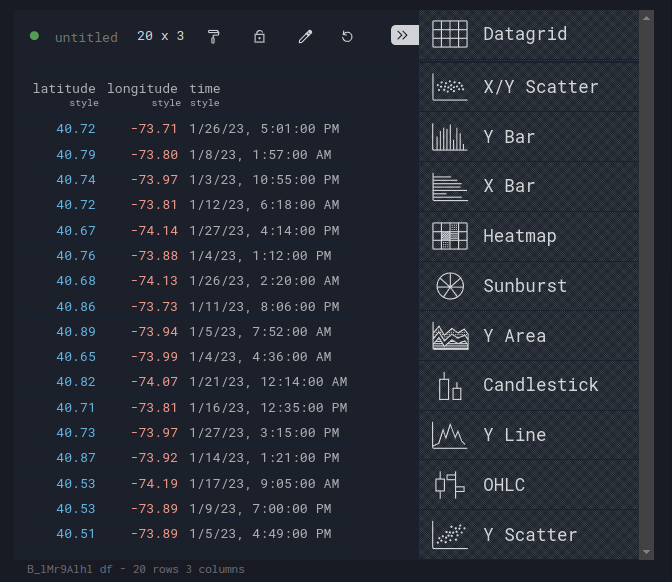The width and height of the screenshot is (672, 582).
Task: Click time cell 1/12/23, 6:18:00 AM
Action: pyautogui.click(x=264, y=205)
